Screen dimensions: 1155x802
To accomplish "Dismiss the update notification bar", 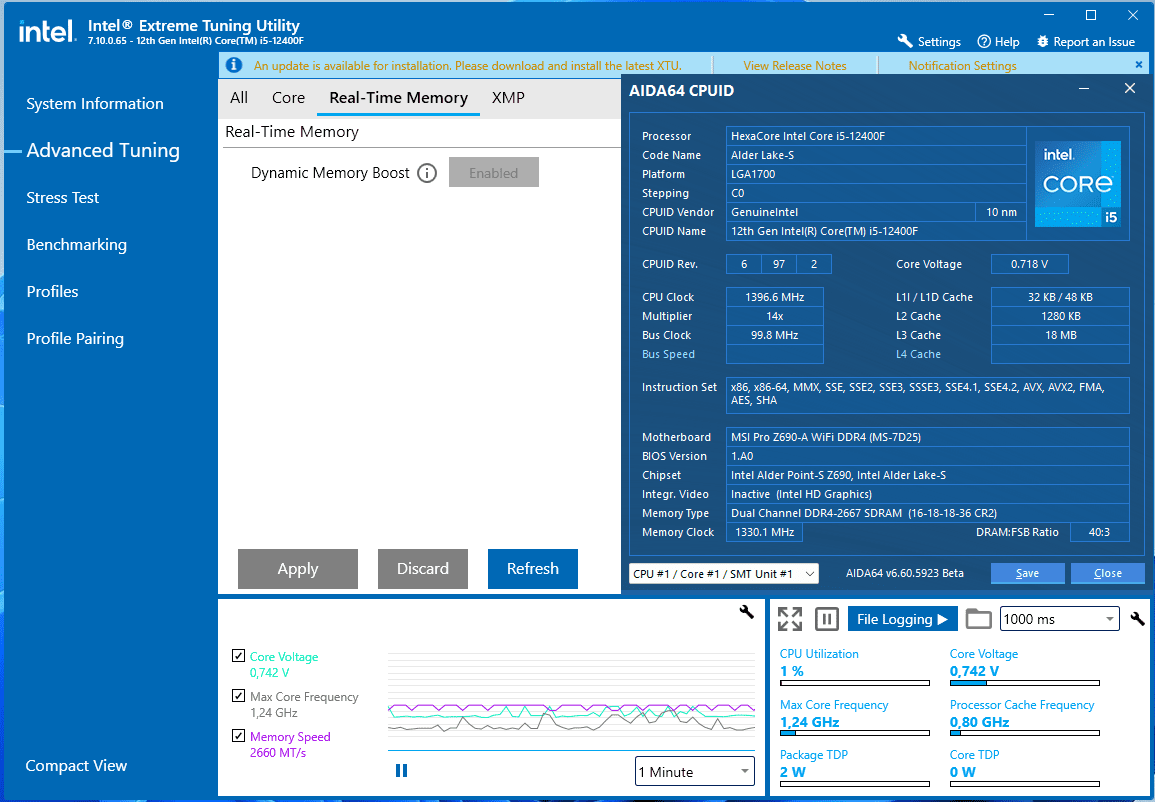I will tap(1139, 65).
